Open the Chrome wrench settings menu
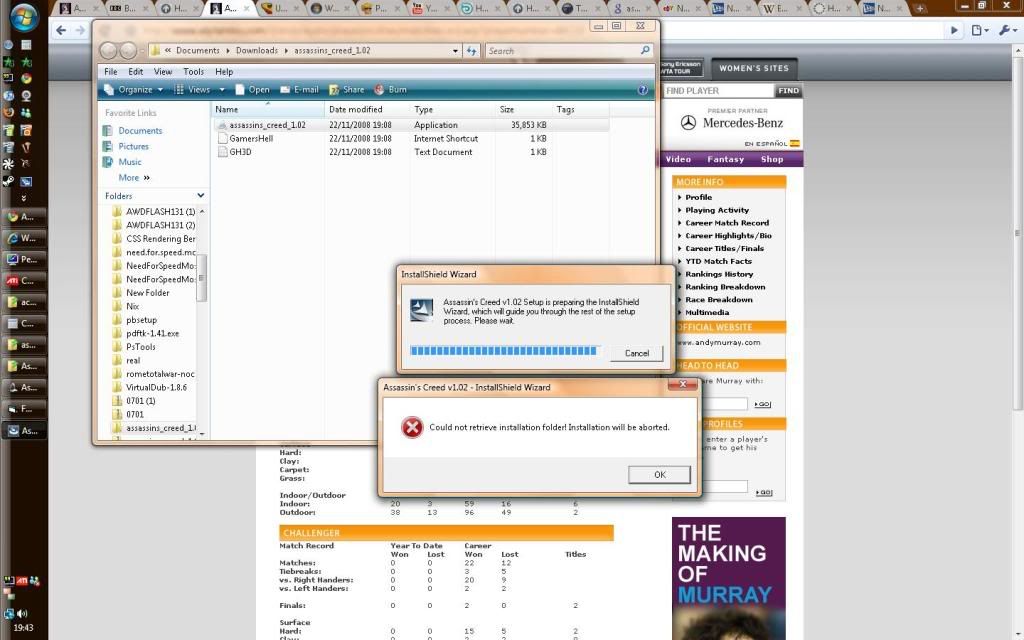This screenshot has width=1024, height=640. 1008,30
